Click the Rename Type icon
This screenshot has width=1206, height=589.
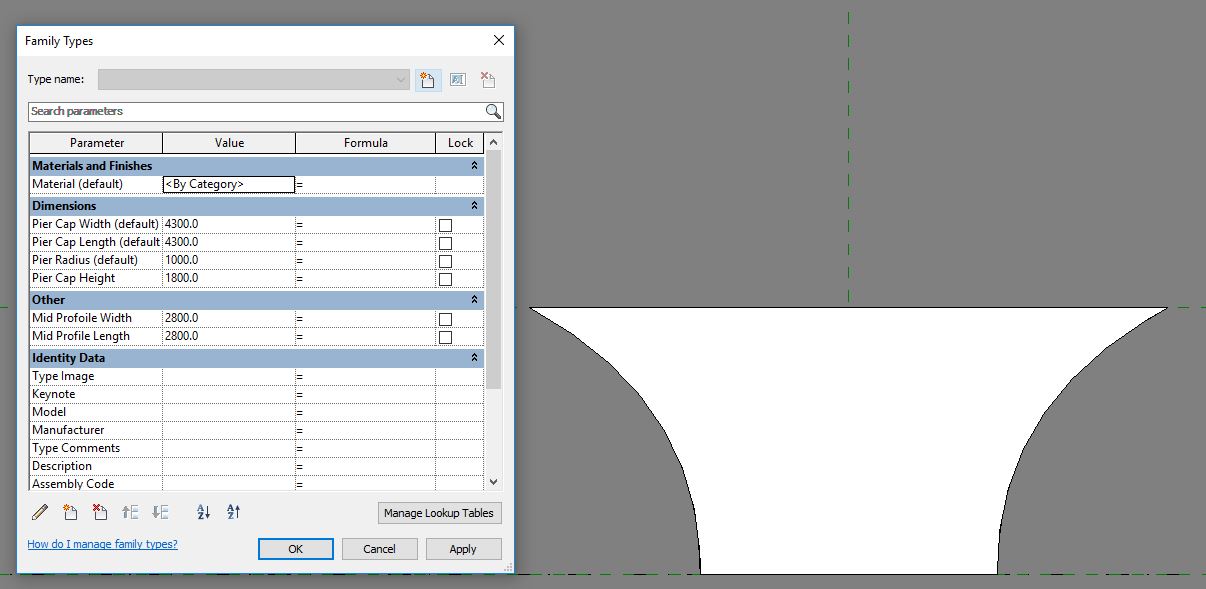(x=458, y=80)
